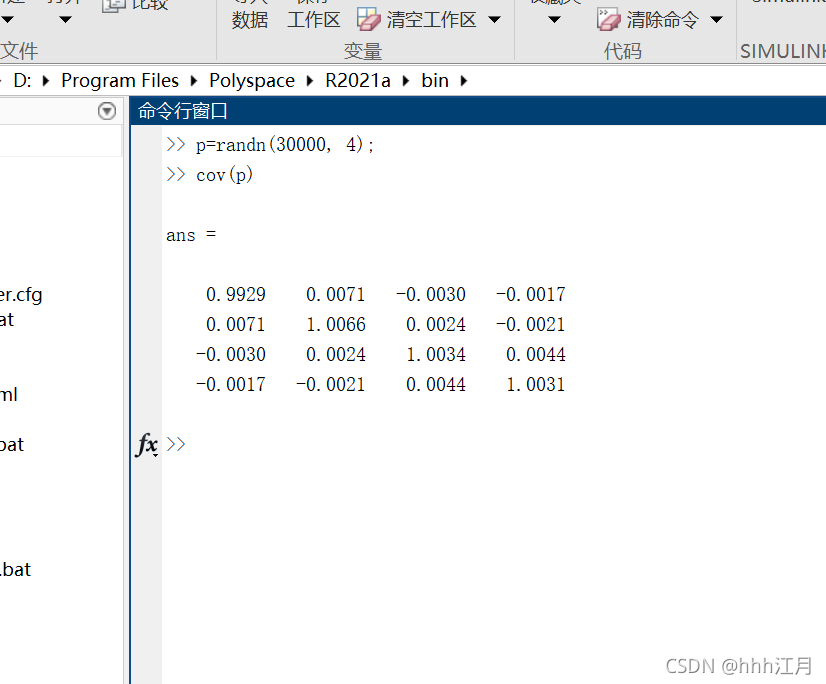Select R2021a folder in the address path
The width and height of the screenshot is (826, 684).
358,81
